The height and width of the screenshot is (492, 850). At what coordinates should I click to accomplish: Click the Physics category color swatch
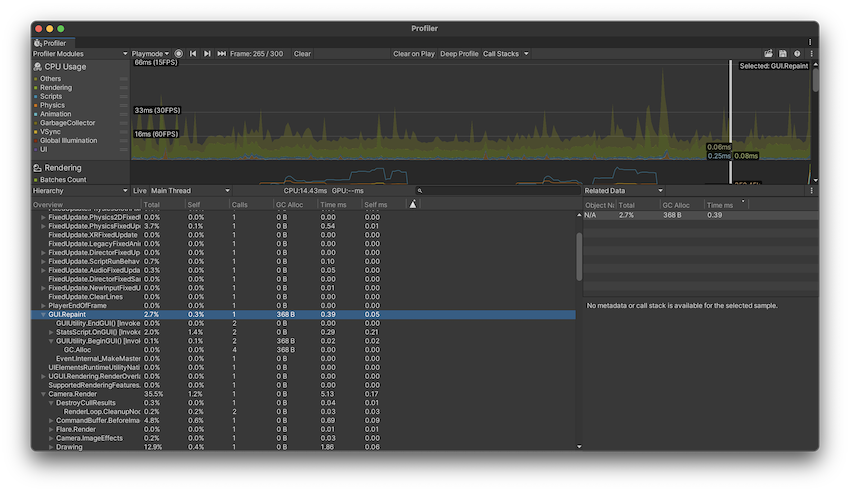(x=36, y=105)
